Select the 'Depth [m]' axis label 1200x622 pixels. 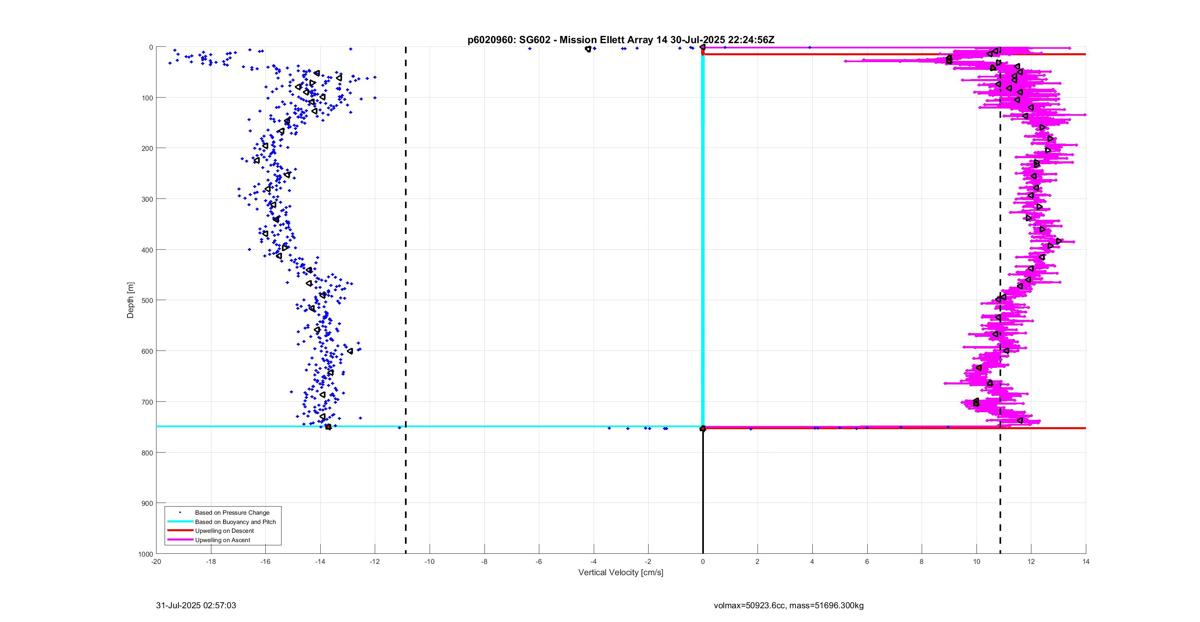131,300
